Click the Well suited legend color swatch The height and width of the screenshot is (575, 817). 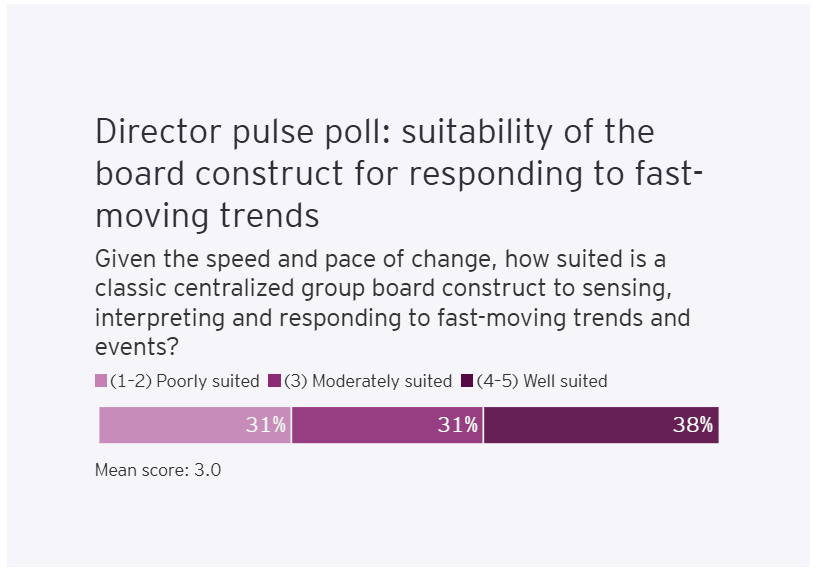[x=467, y=381]
